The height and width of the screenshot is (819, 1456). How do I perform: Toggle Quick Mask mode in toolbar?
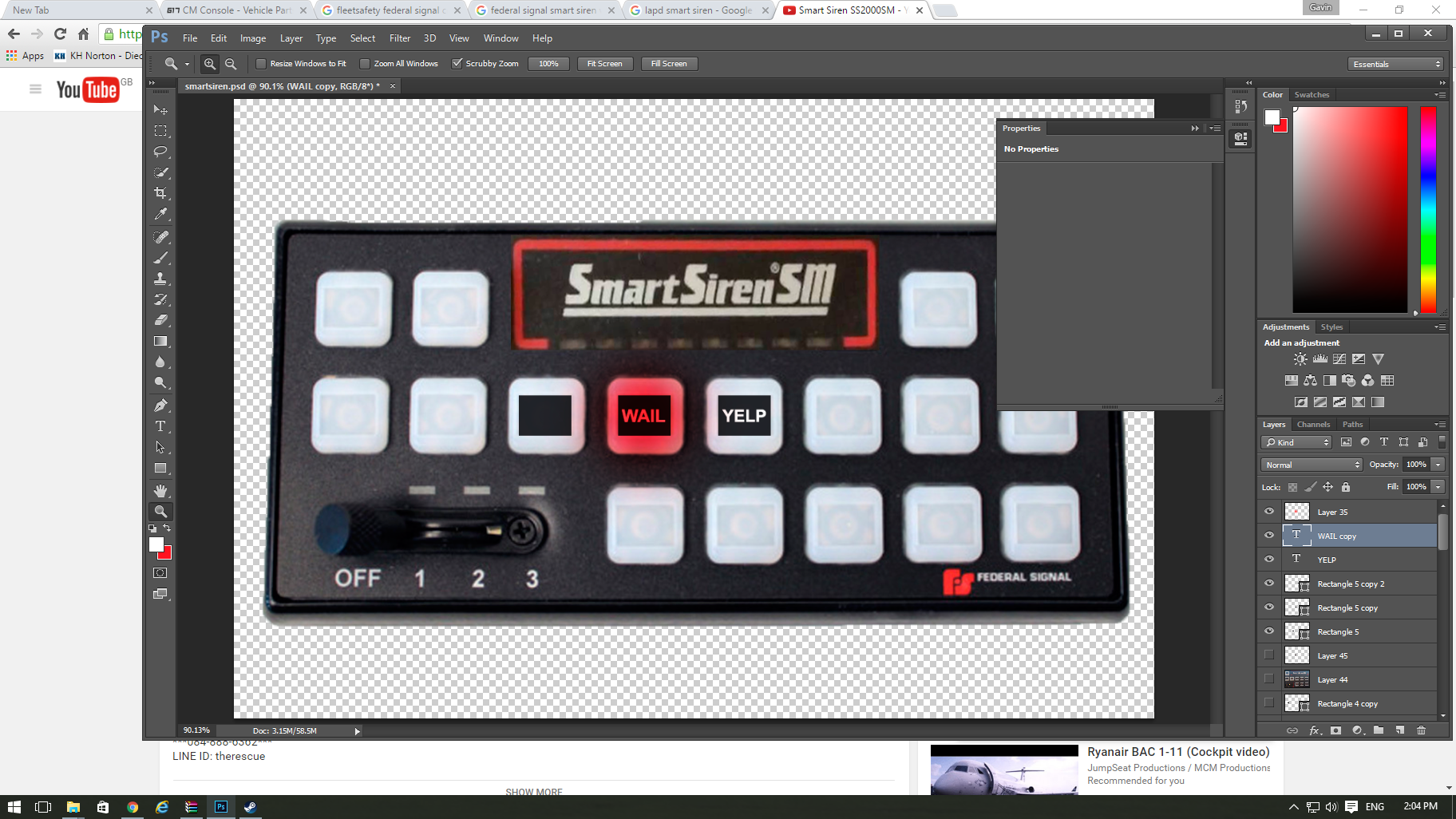tap(160, 573)
